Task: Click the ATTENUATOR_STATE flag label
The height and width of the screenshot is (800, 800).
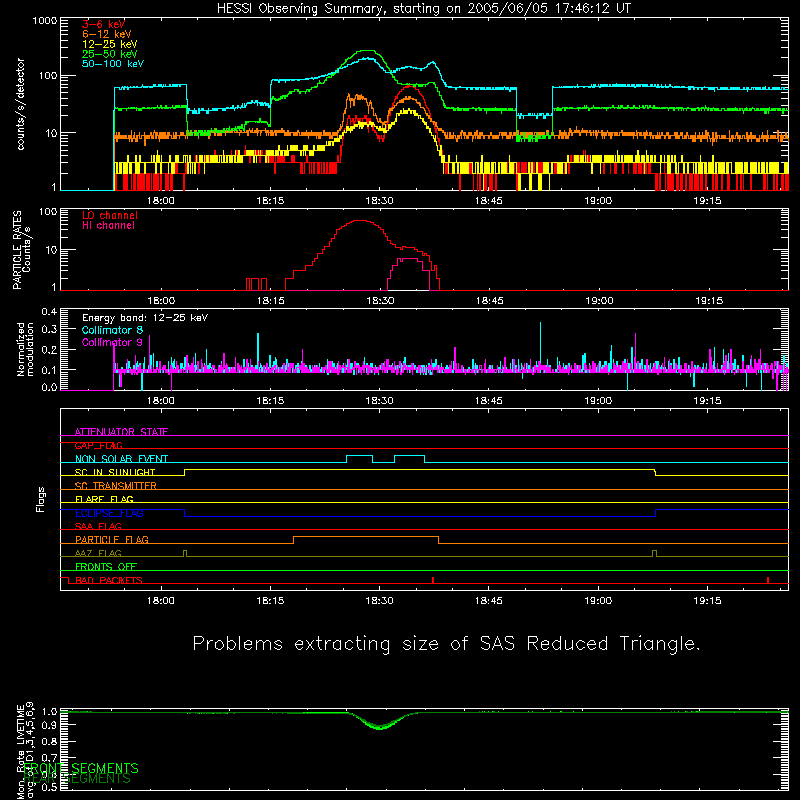Action: pos(121,432)
